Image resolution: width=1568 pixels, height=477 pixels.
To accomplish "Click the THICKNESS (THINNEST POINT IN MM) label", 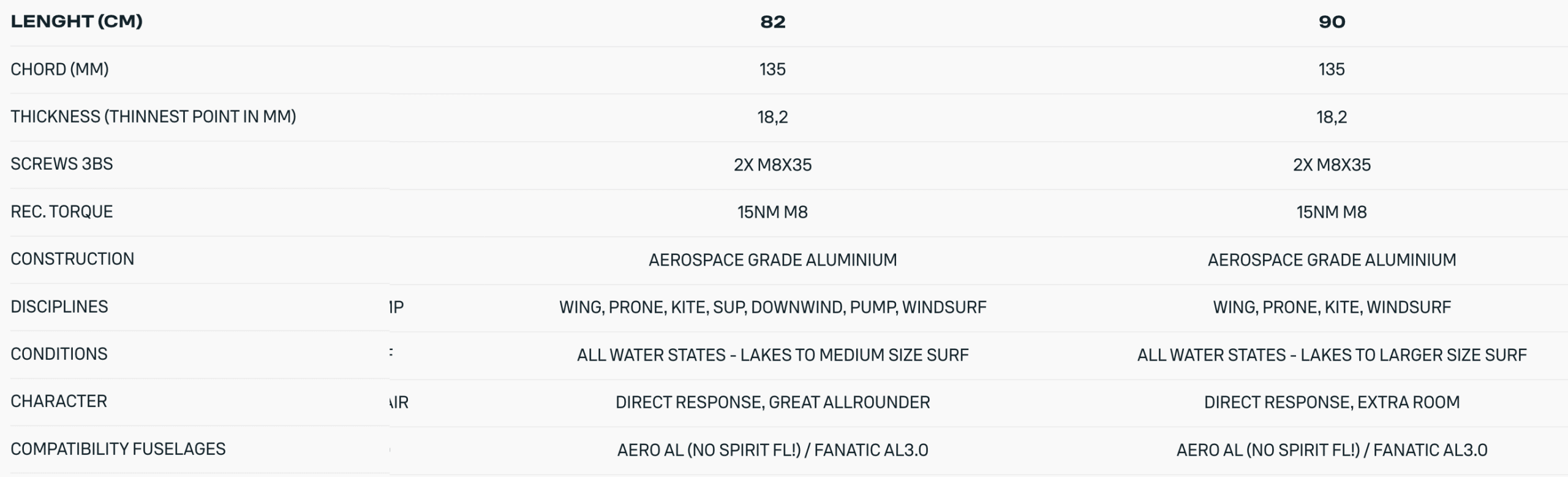I will 153,116.
